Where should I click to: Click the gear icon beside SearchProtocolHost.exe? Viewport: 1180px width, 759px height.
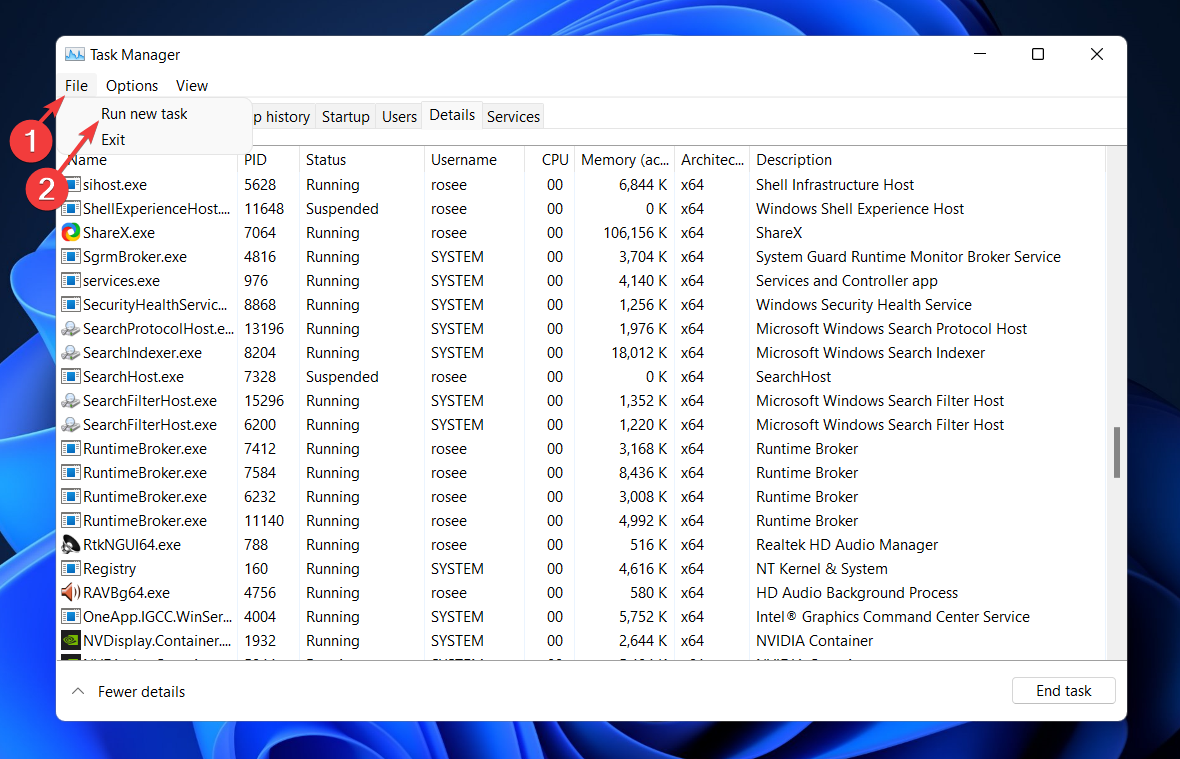pos(70,328)
